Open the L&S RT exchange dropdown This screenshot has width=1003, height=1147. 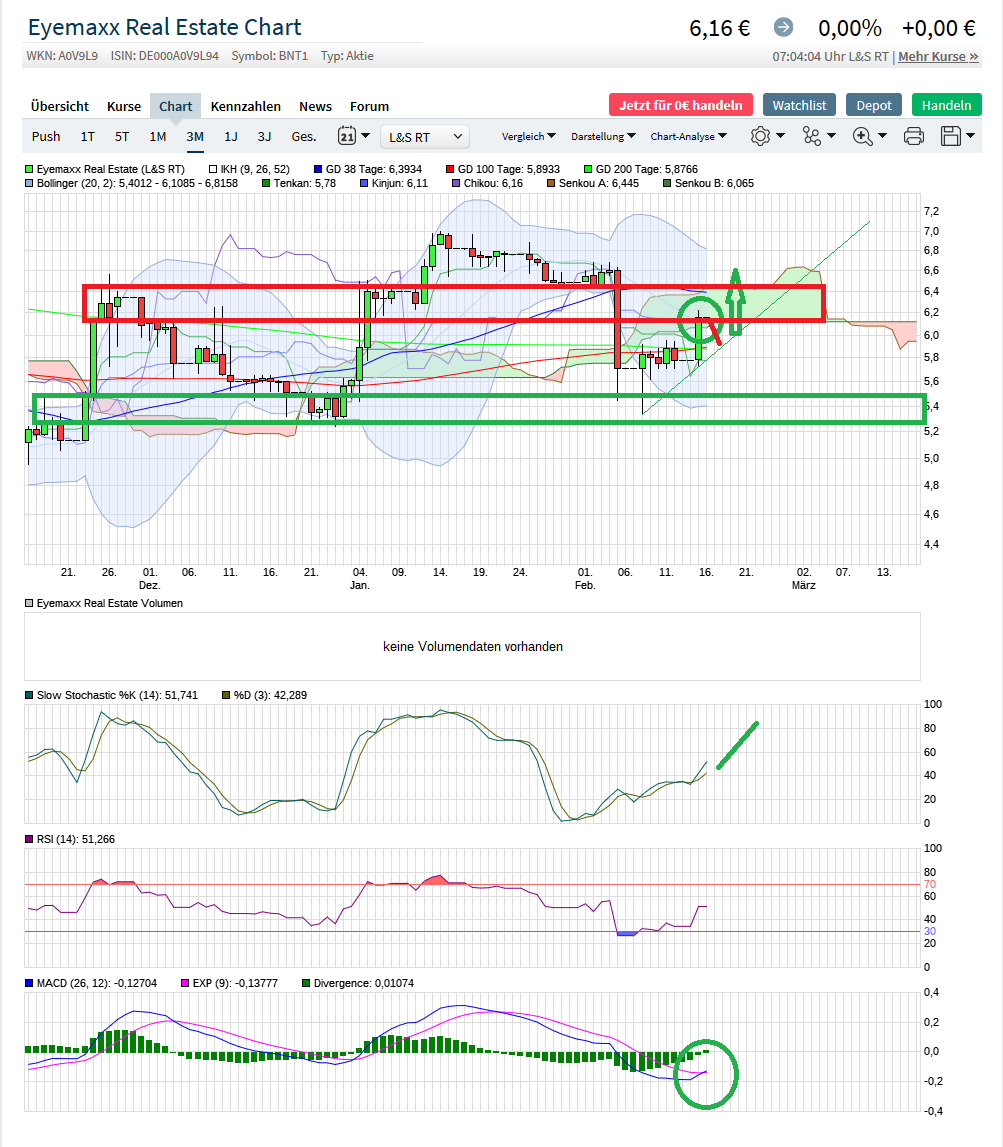coord(424,136)
